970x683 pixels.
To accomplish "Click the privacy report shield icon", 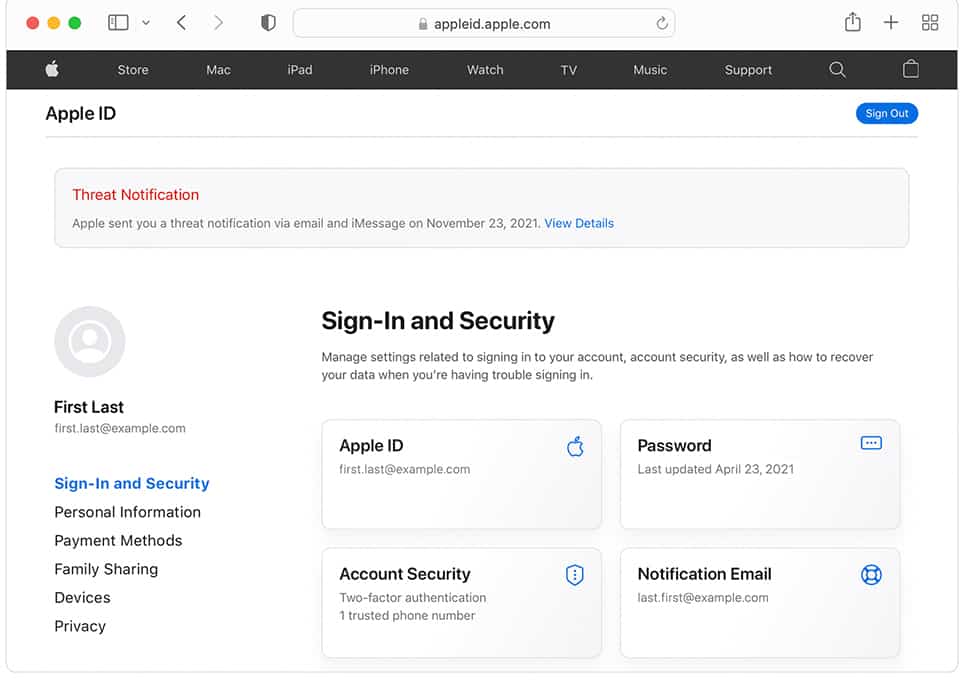I will (x=268, y=23).
